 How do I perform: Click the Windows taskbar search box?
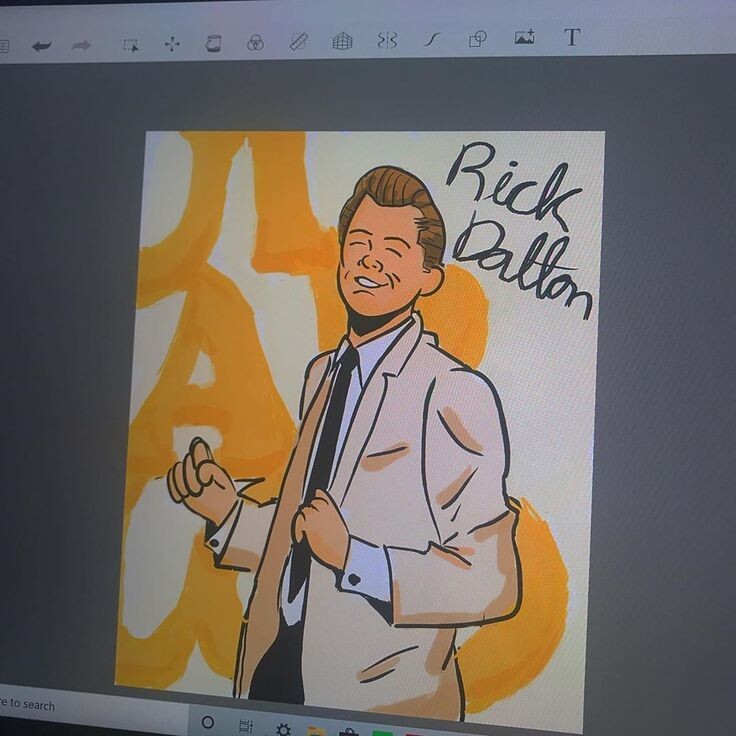[94, 708]
